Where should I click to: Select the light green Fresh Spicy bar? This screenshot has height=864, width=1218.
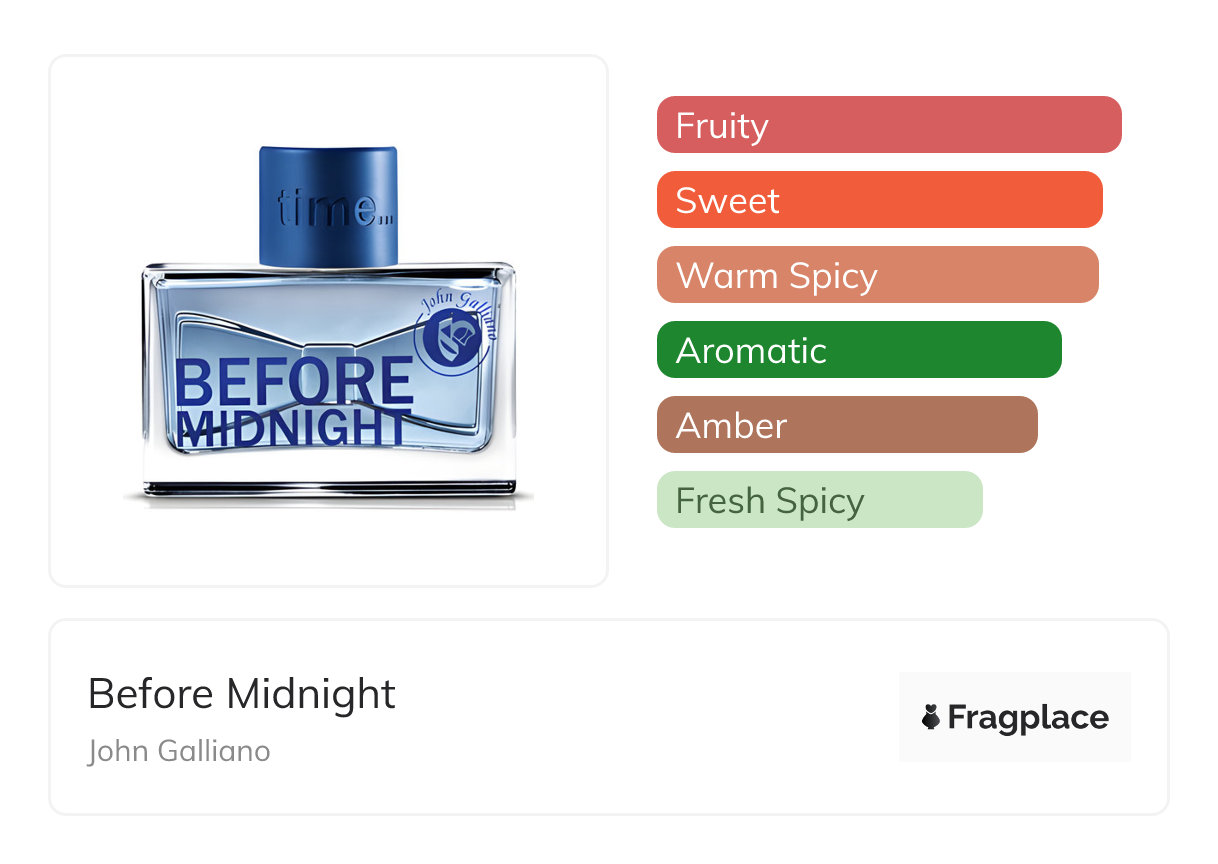pos(819,500)
